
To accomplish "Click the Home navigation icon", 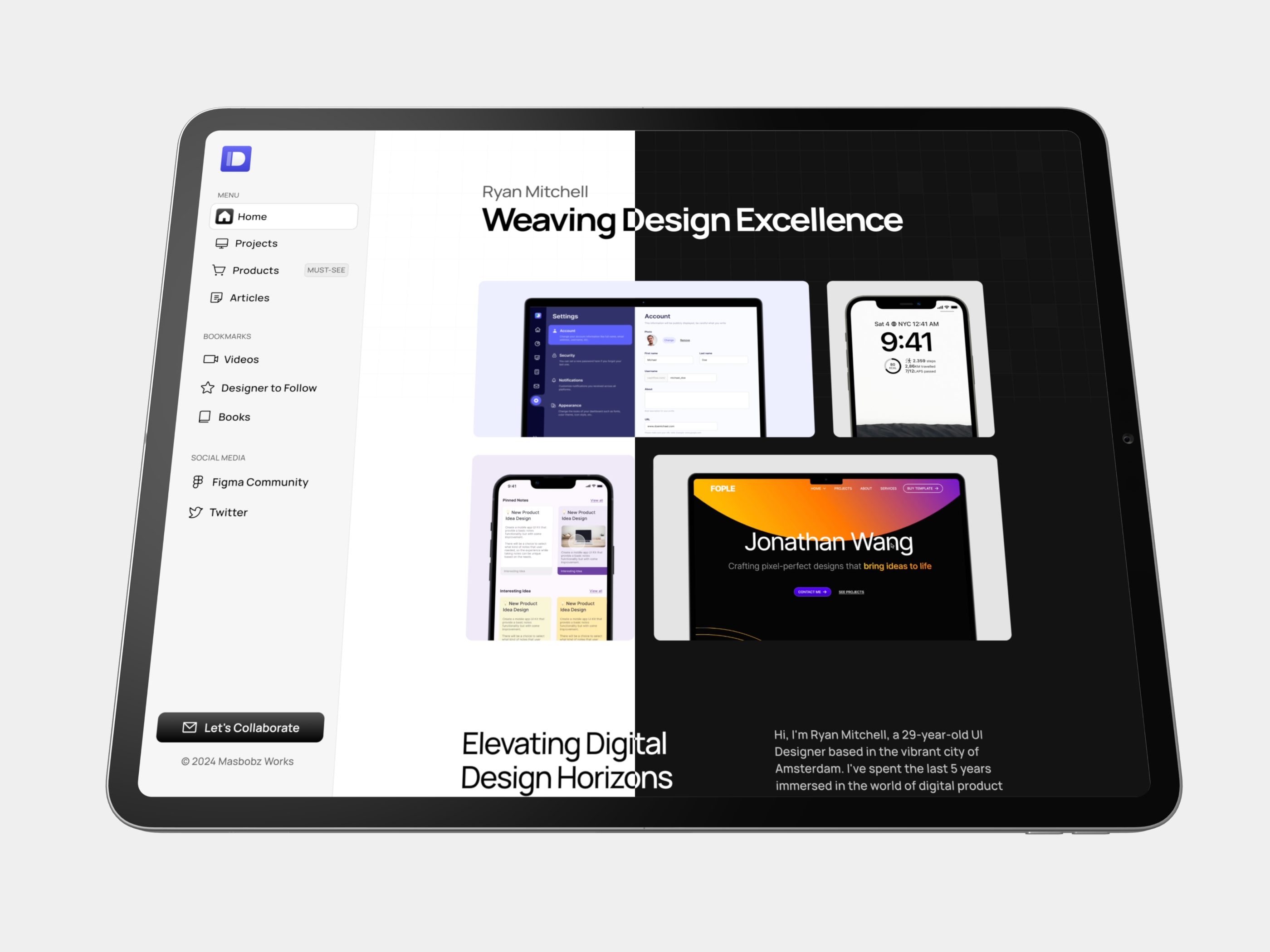I will click(224, 216).
